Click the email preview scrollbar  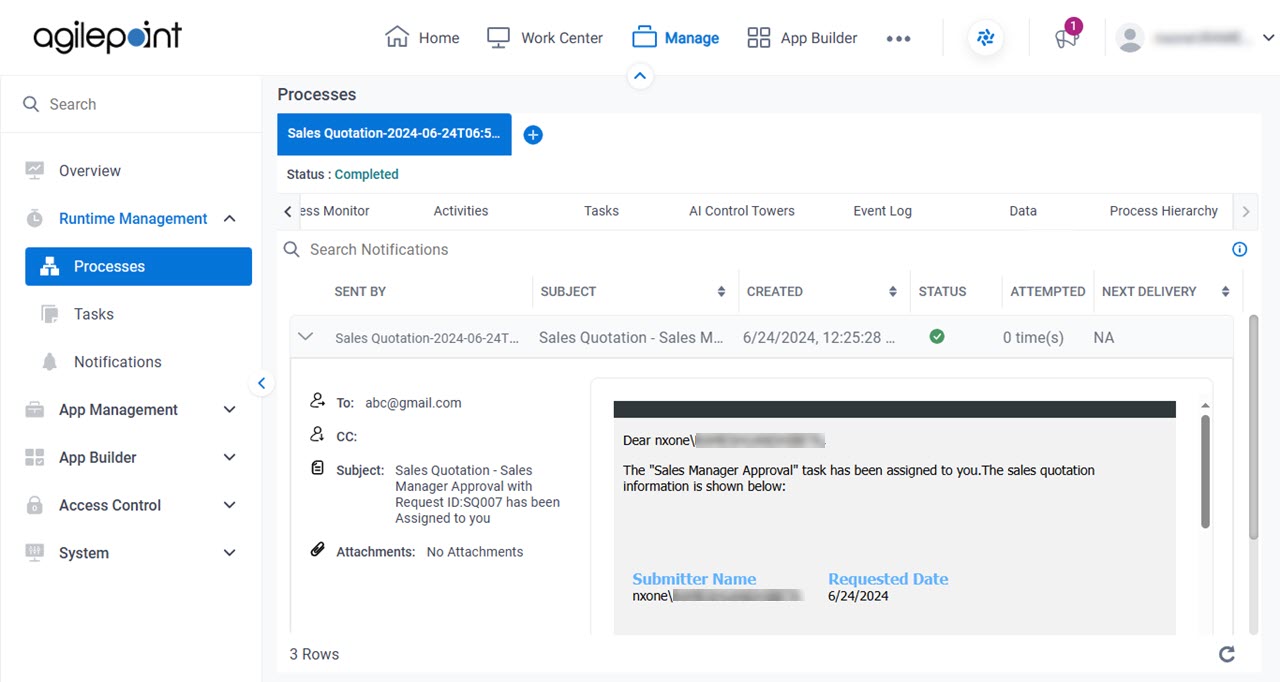(1205, 472)
